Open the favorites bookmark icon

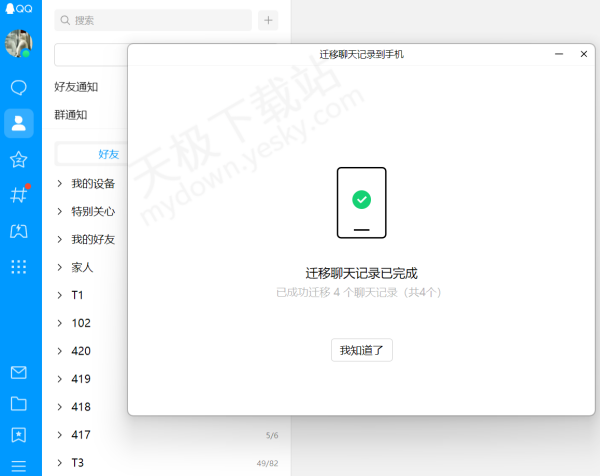click(18, 435)
